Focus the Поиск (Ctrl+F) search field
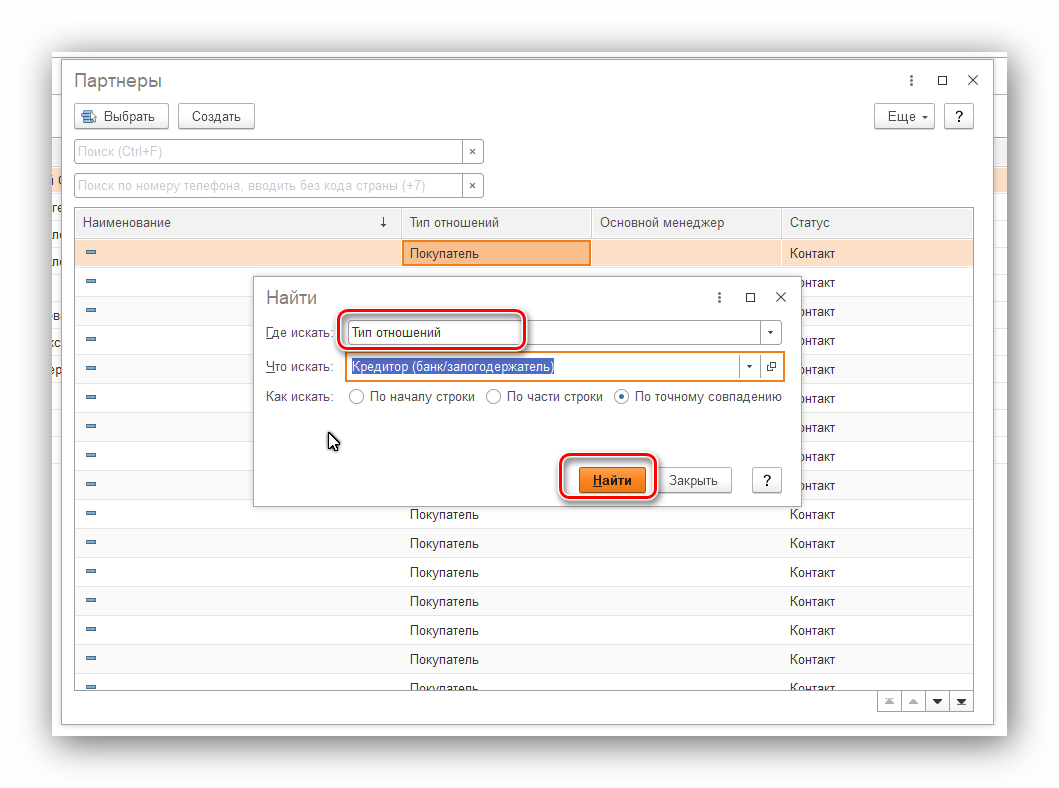The height and width of the screenshot is (788, 1059). [x=268, y=151]
